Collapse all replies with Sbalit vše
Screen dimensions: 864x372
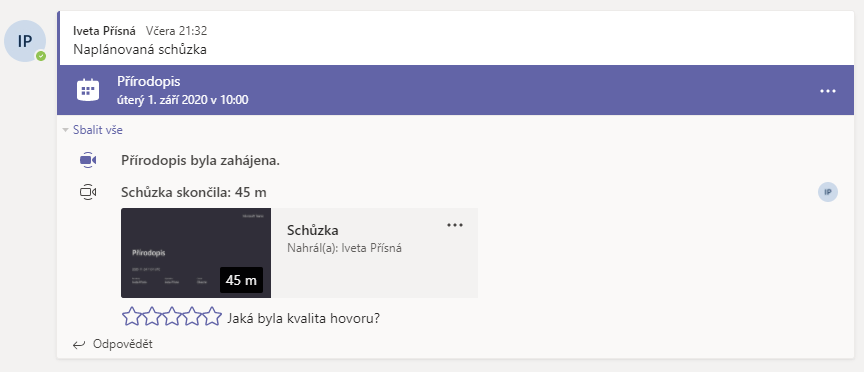tap(98, 130)
